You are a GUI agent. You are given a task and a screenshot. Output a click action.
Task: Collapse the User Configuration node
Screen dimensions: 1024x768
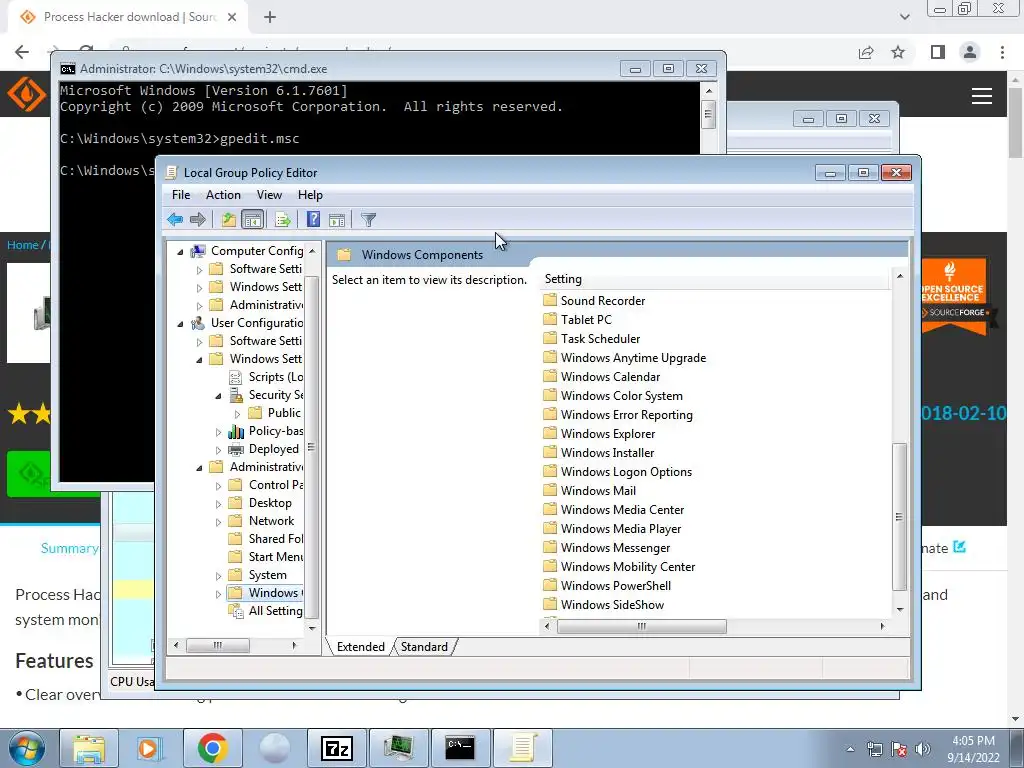tap(181, 323)
